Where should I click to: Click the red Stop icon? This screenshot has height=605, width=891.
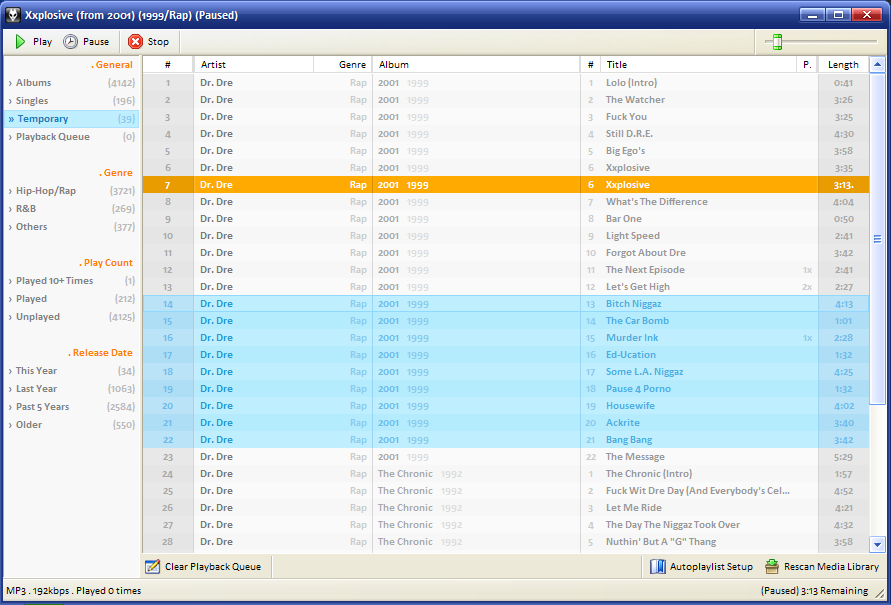pos(135,41)
